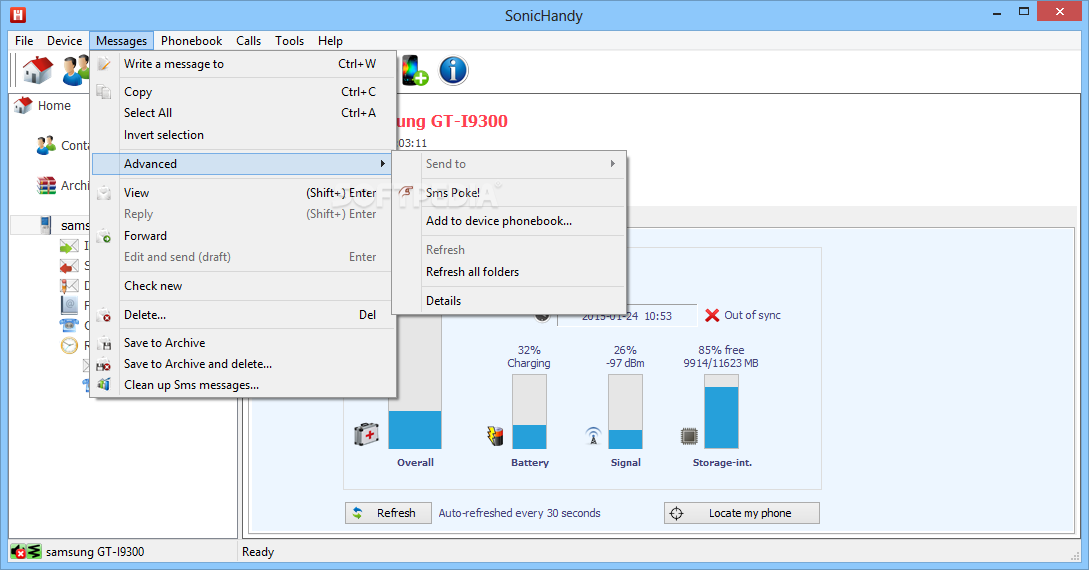Choose Add to device phonebook...
The image size is (1089, 570).
click(510, 221)
